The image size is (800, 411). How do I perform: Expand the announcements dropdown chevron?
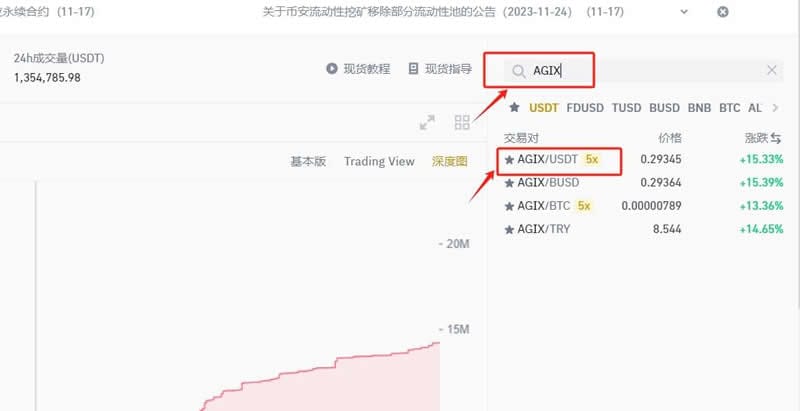pyautogui.click(x=684, y=12)
